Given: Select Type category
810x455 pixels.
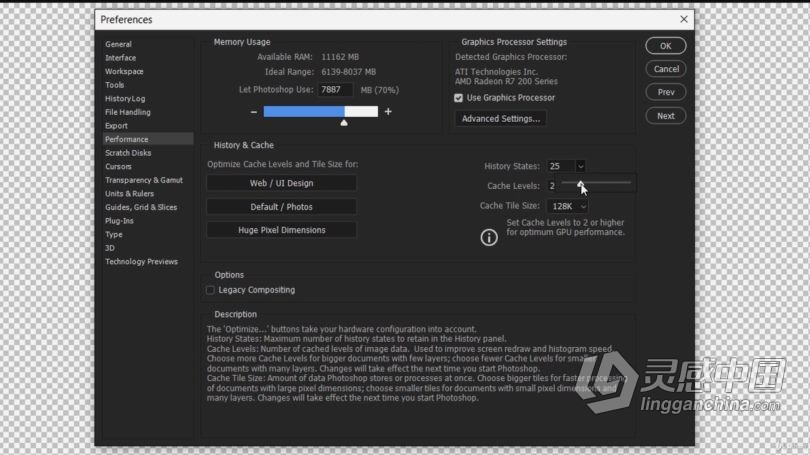Looking at the screenshot, I should point(114,234).
